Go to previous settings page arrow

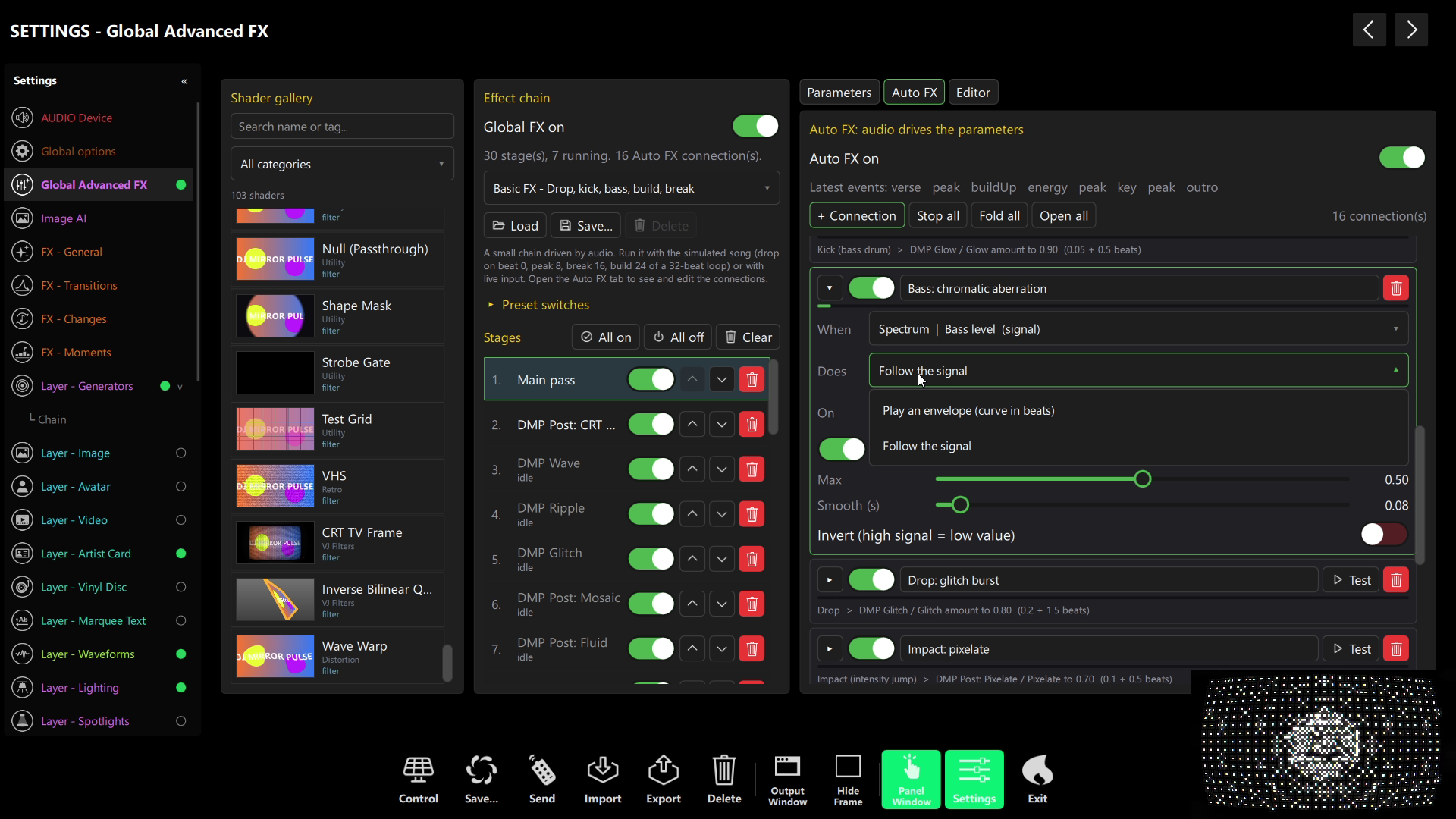tap(1370, 30)
